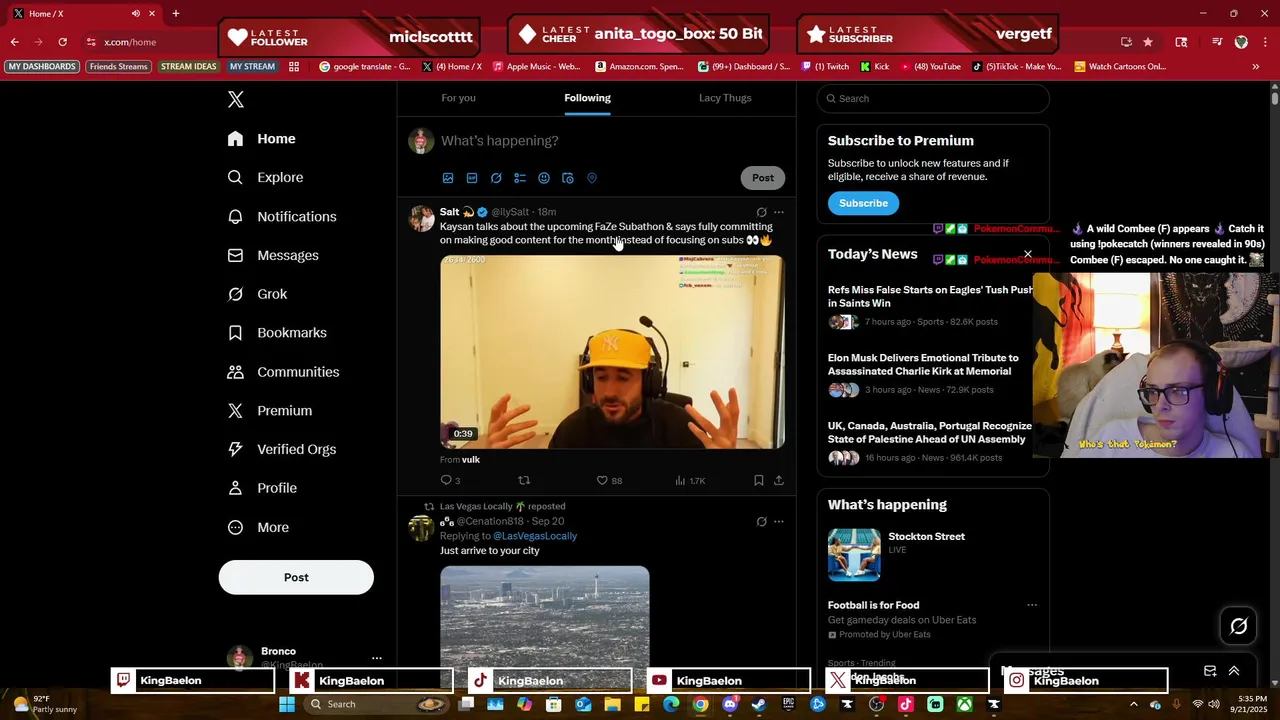Switch to the For you tab
1280x720 pixels.
(x=458, y=98)
